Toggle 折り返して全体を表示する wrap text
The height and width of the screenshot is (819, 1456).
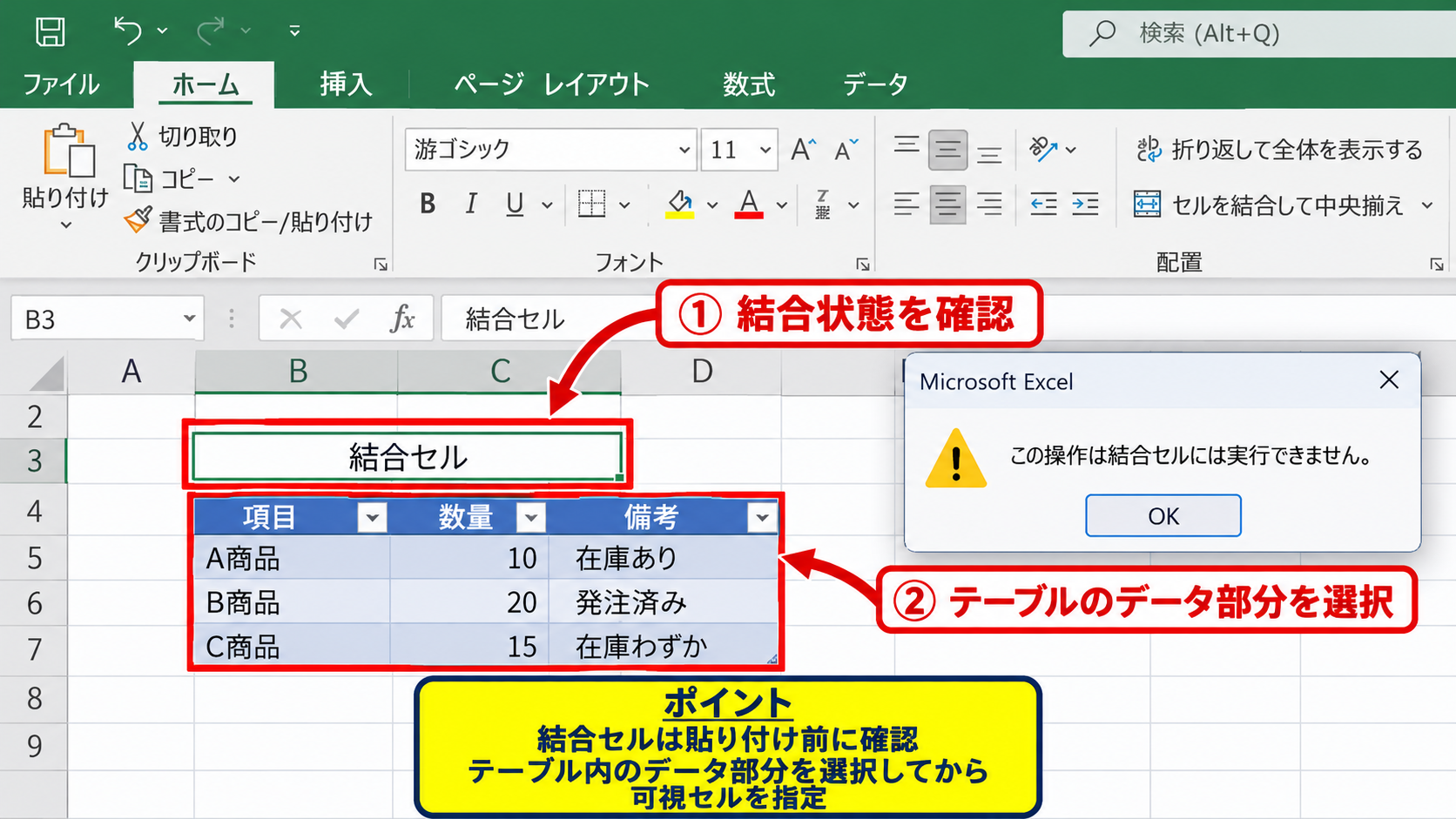tap(1279, 150)
